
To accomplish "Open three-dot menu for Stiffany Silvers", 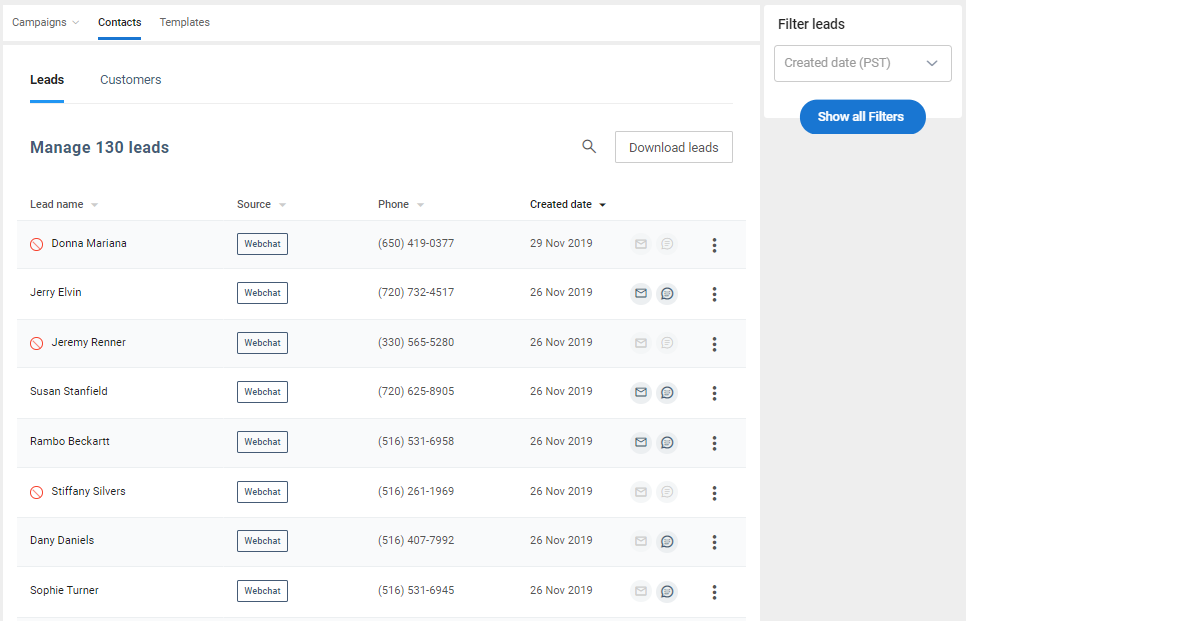I will (714, 493).
